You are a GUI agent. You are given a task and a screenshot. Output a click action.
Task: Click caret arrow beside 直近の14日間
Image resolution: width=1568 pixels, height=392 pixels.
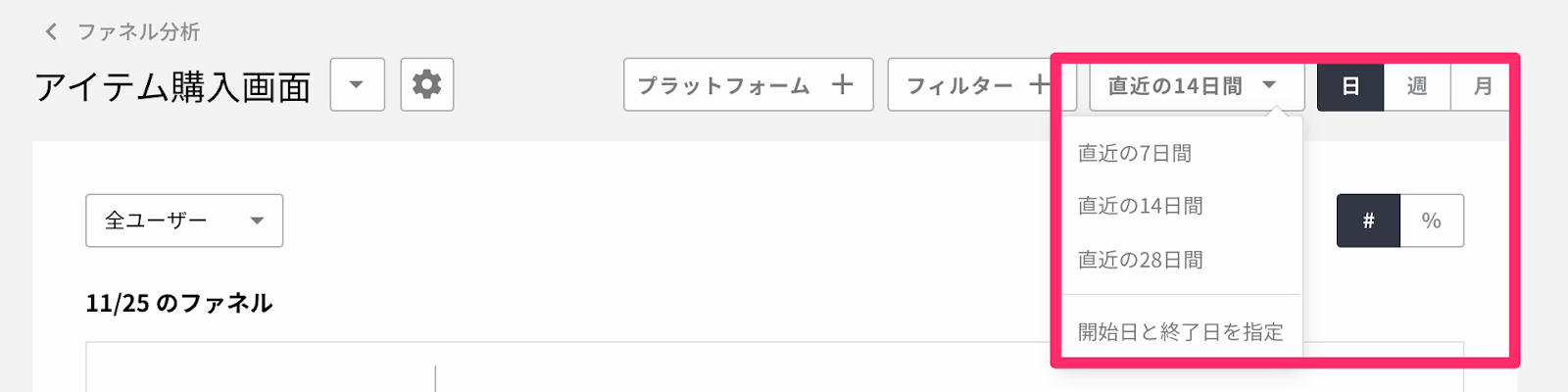(1269, 85)
